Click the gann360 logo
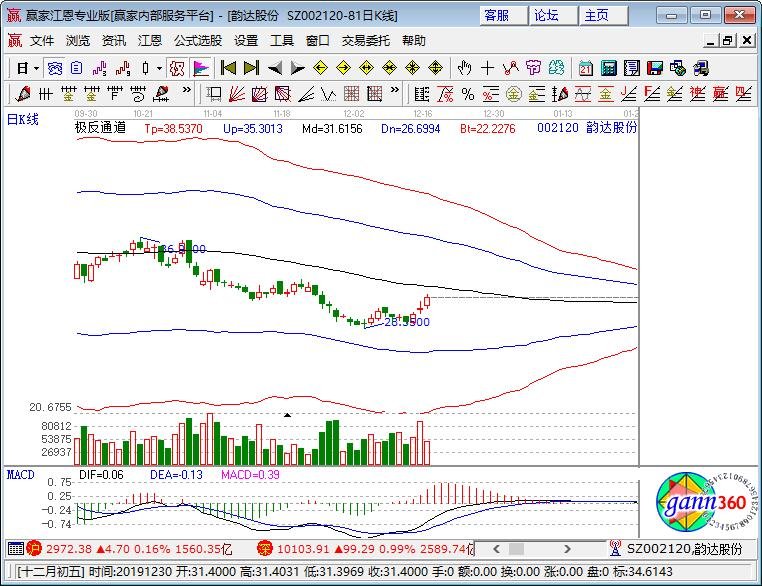Image resolution: width=762 pixels, height=586 pixels. tap(706, 502)
